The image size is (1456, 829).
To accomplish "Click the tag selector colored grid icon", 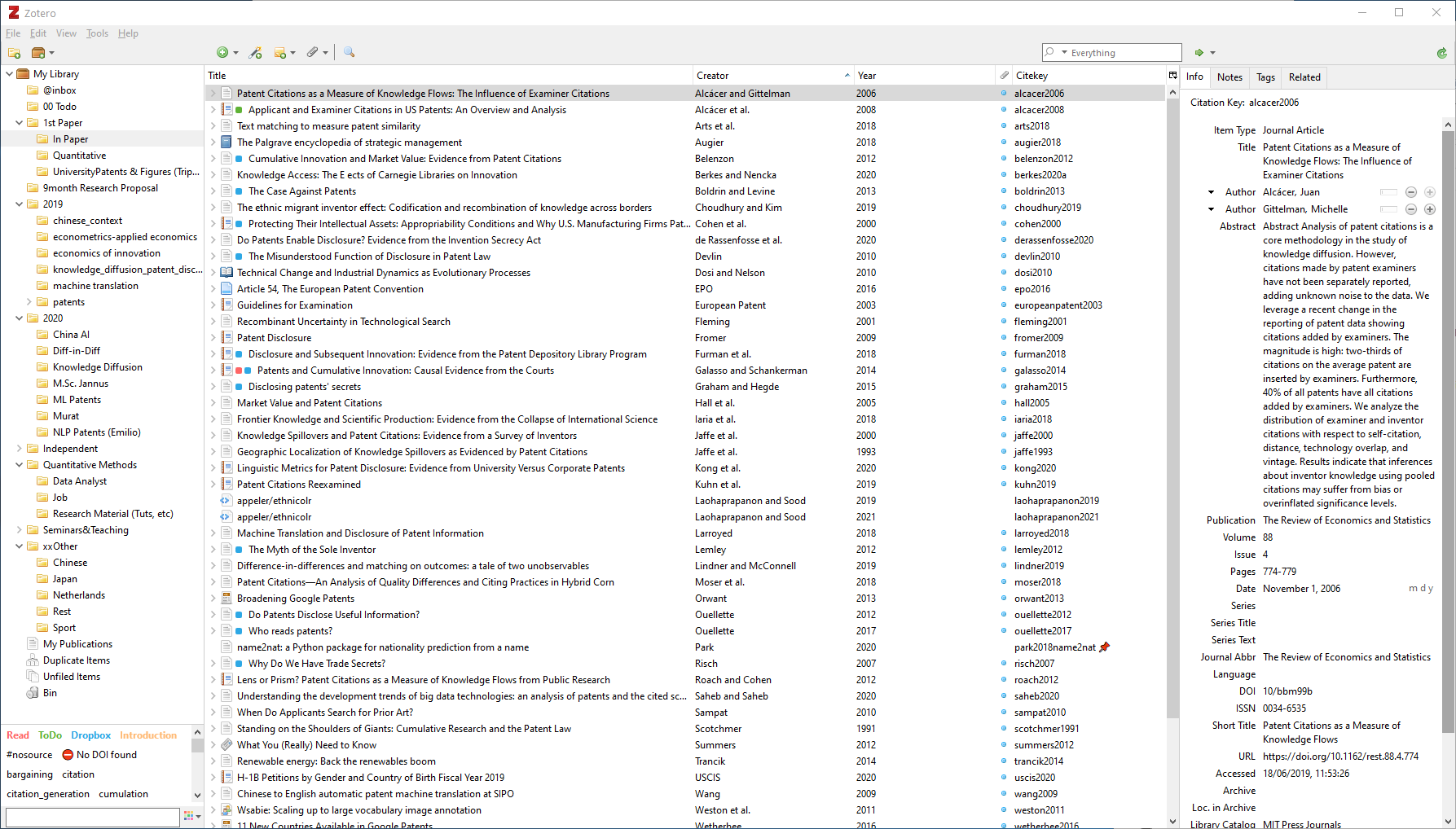I will (x=188, y=816).
